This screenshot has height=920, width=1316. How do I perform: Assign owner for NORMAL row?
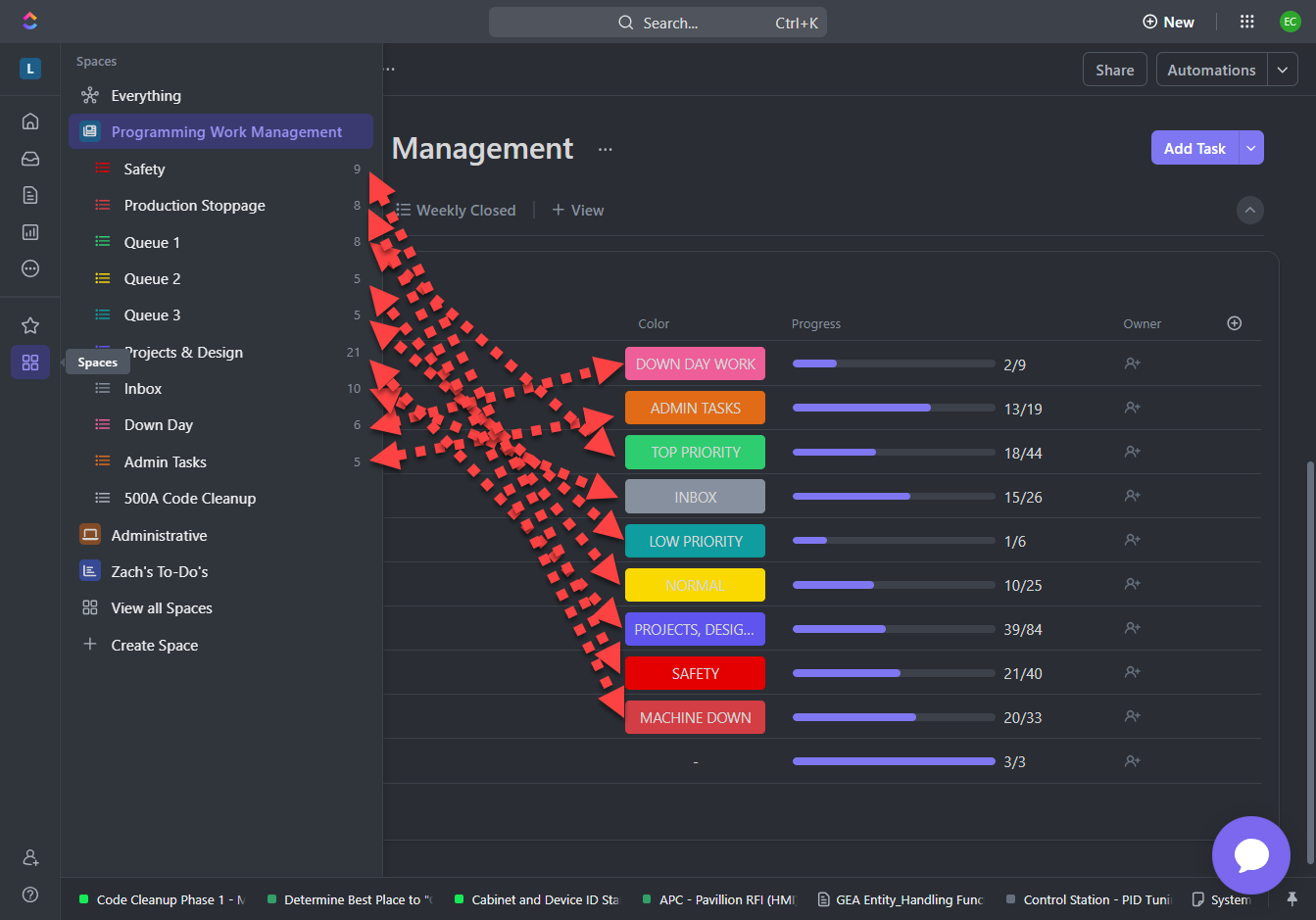pos(1133,584)
